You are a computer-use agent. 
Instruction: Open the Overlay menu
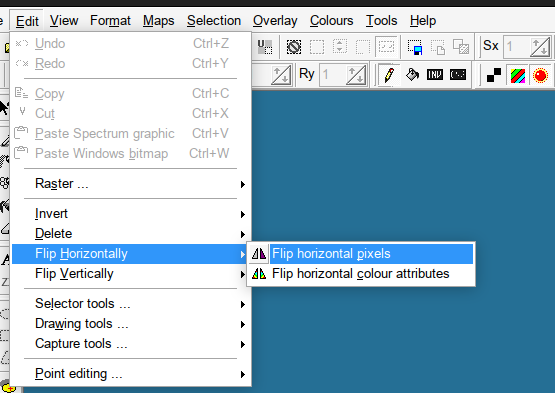[275, 21]
